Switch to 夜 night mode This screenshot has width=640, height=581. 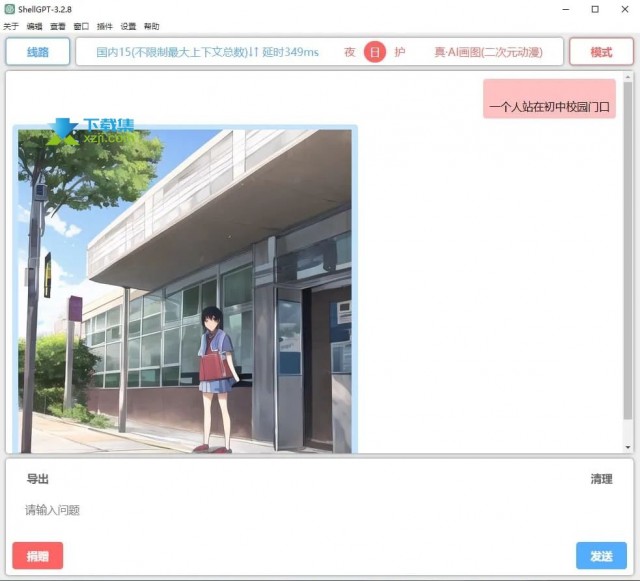350,52
